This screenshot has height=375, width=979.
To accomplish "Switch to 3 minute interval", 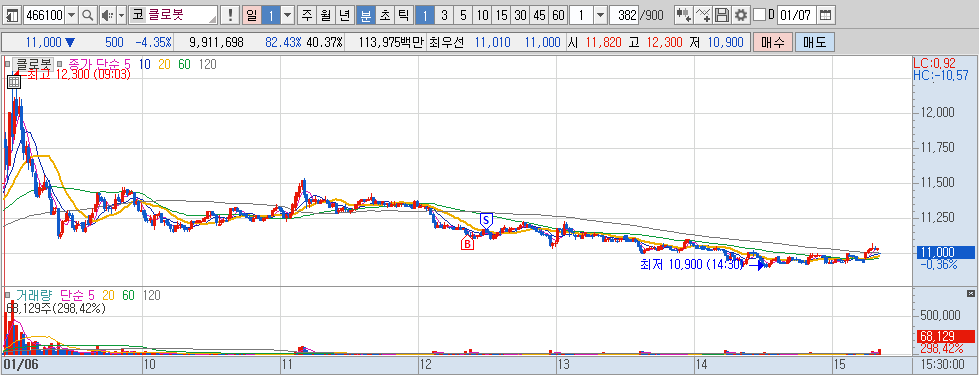I will 444,15.
